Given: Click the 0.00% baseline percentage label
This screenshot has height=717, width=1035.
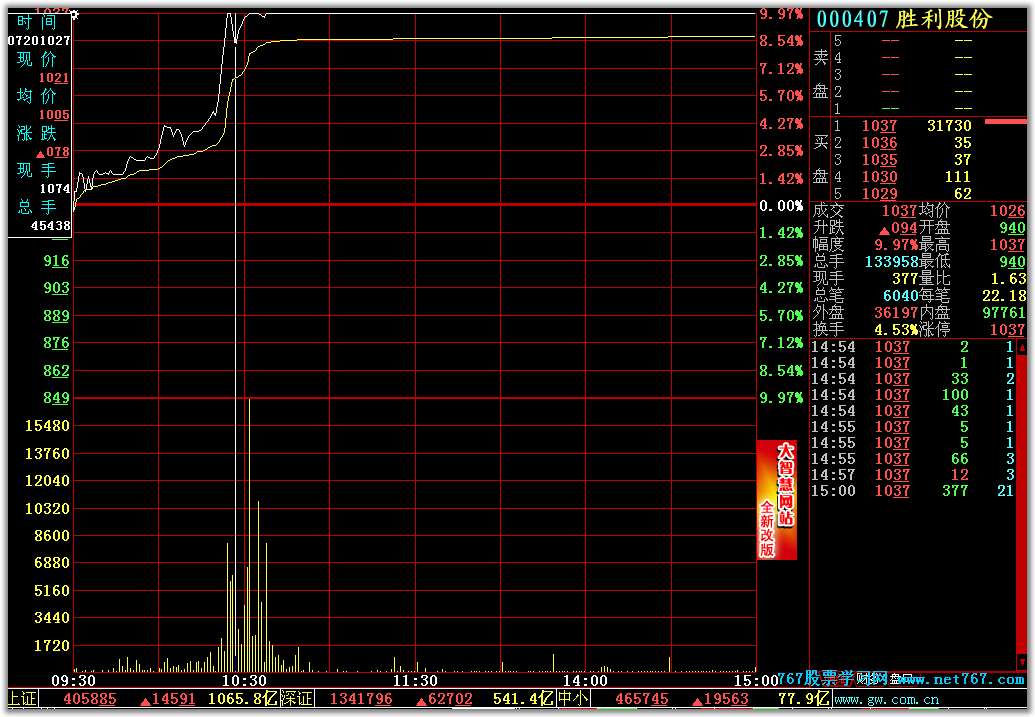Looking at the screenshot, I should click(x=781, y=206).
